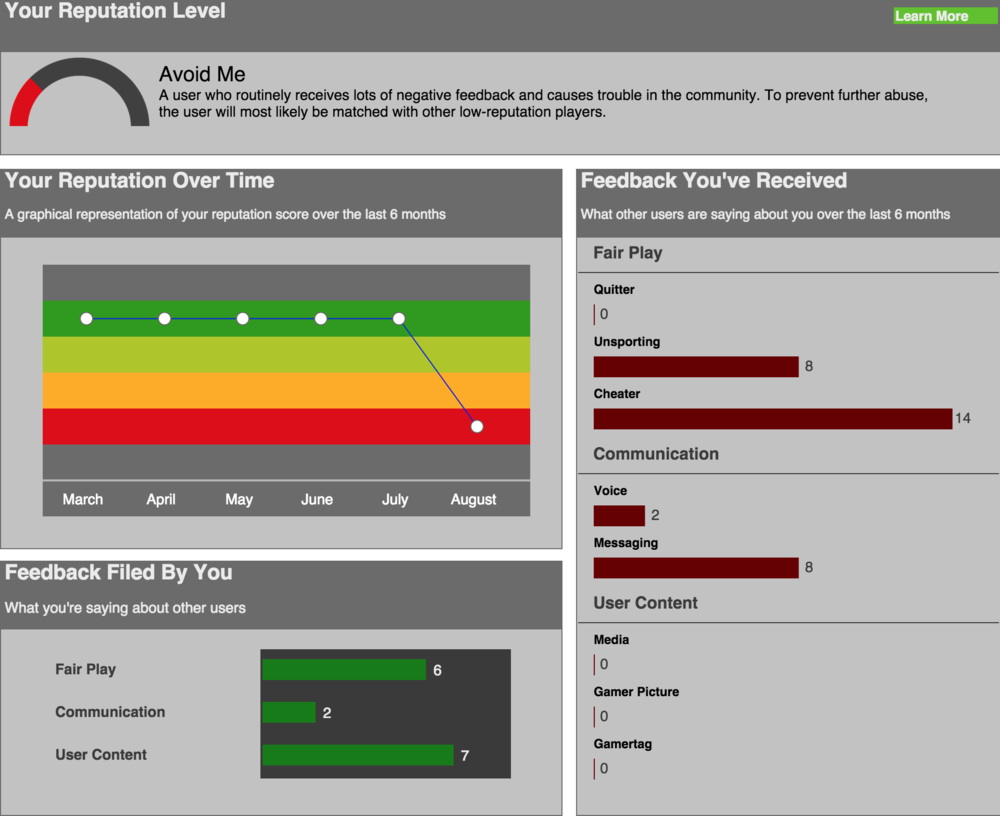Select the March data point on the chart
Image resolution: width=1000 pixels, height=816 pixels.
coord(87,319)
